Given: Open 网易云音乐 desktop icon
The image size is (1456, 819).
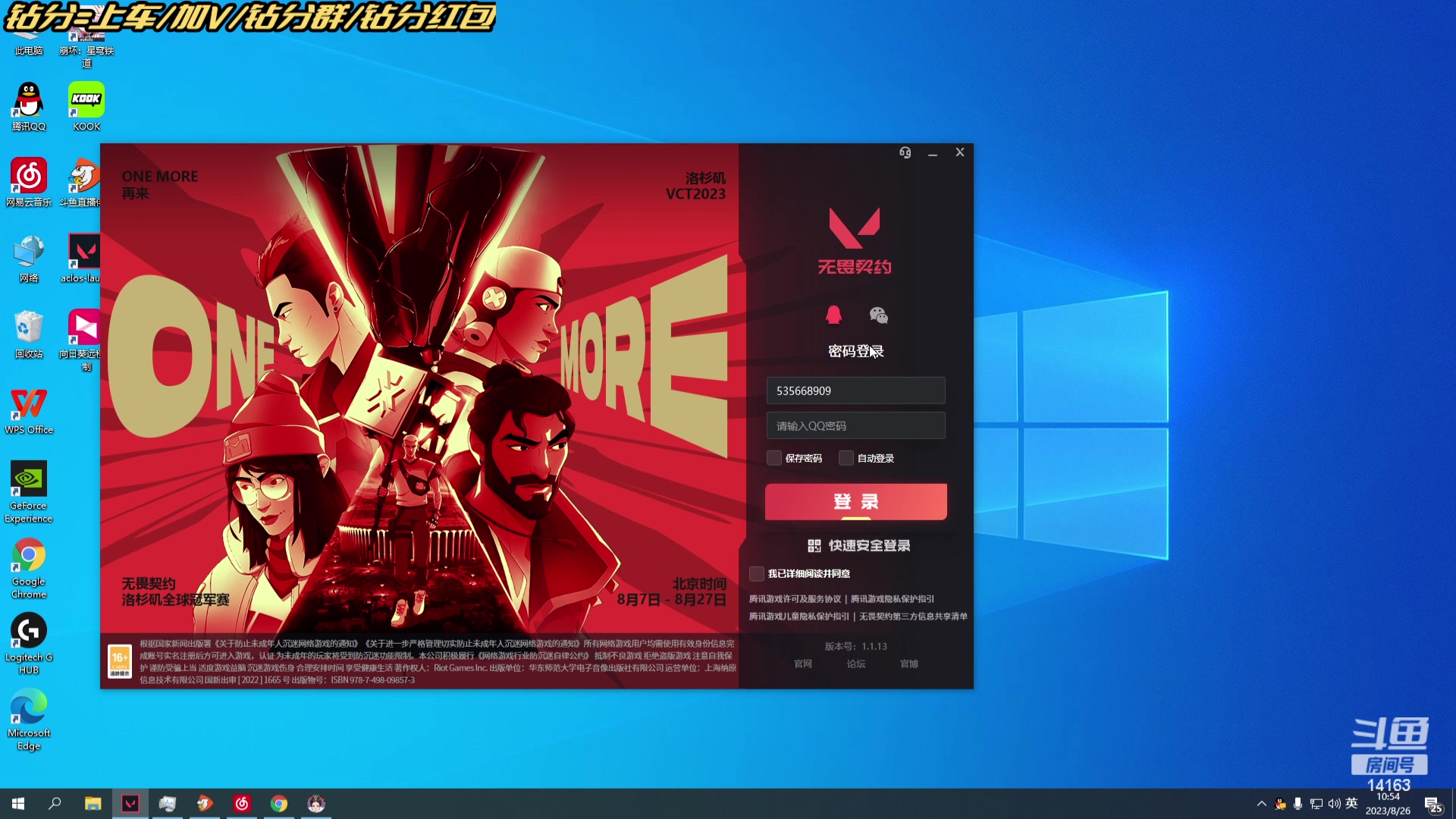Looking at the screenshot, I should click(29, 183).
